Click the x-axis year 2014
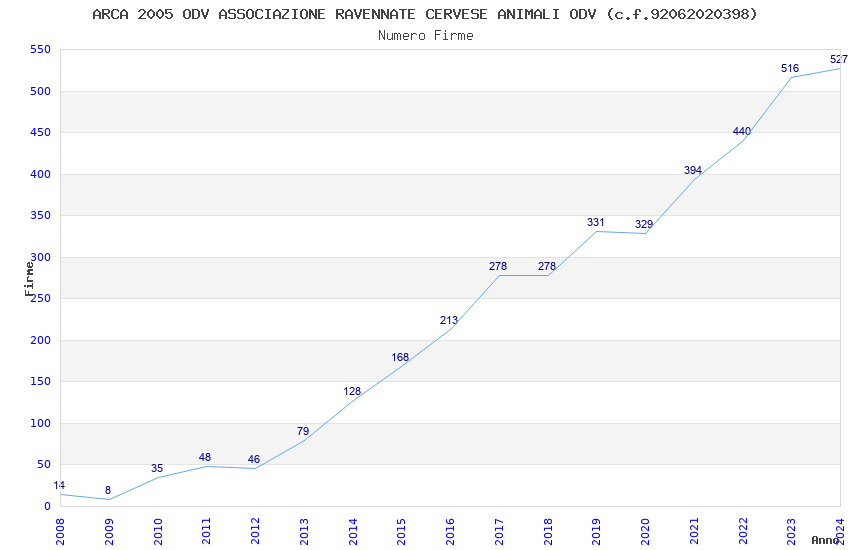This screenshot has height=550, width=850. pyautogui.click(x=353, y=531)
